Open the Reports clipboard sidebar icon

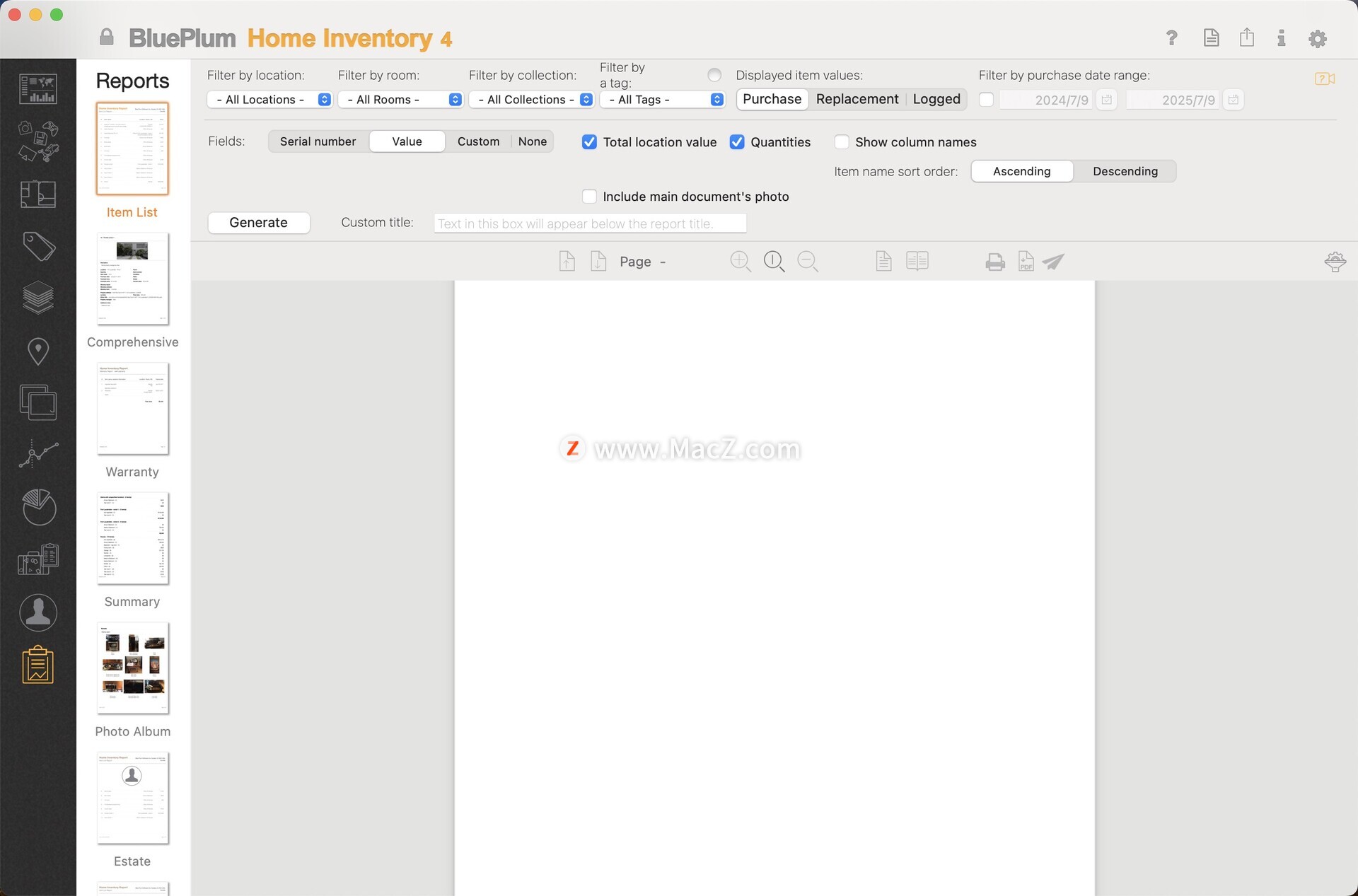38,665
